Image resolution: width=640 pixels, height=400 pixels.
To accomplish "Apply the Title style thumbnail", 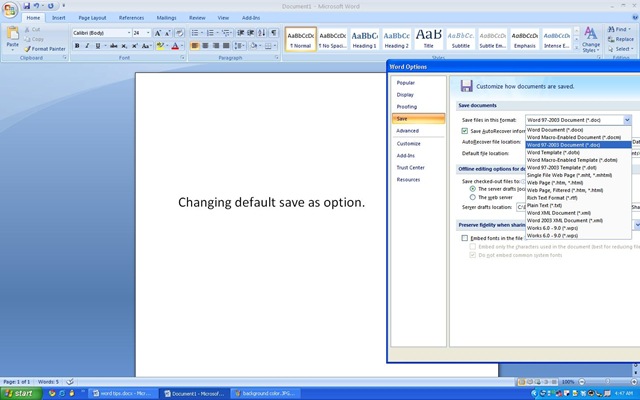I will (429, 39).
